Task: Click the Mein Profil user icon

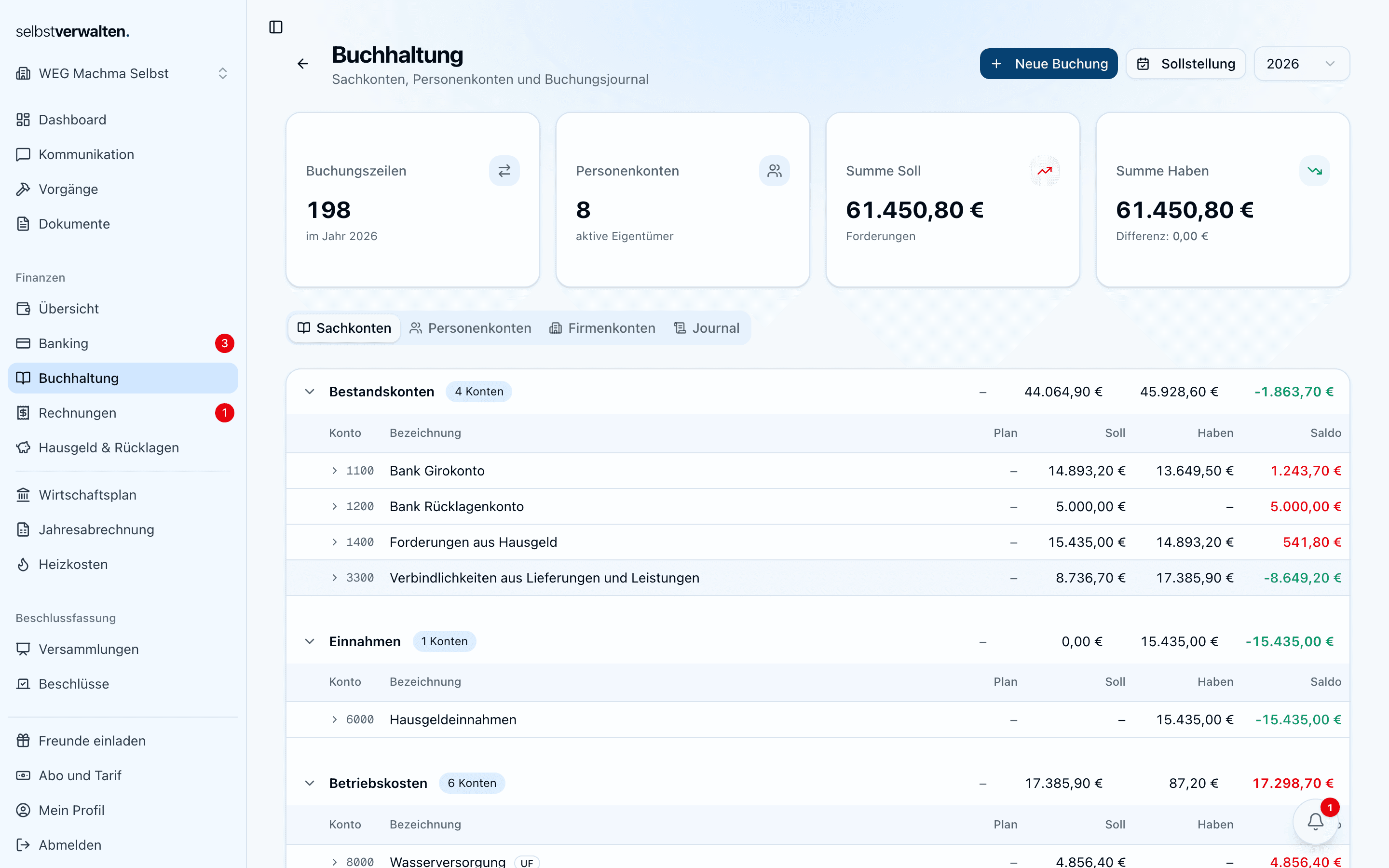Action: tap(23, 810)
